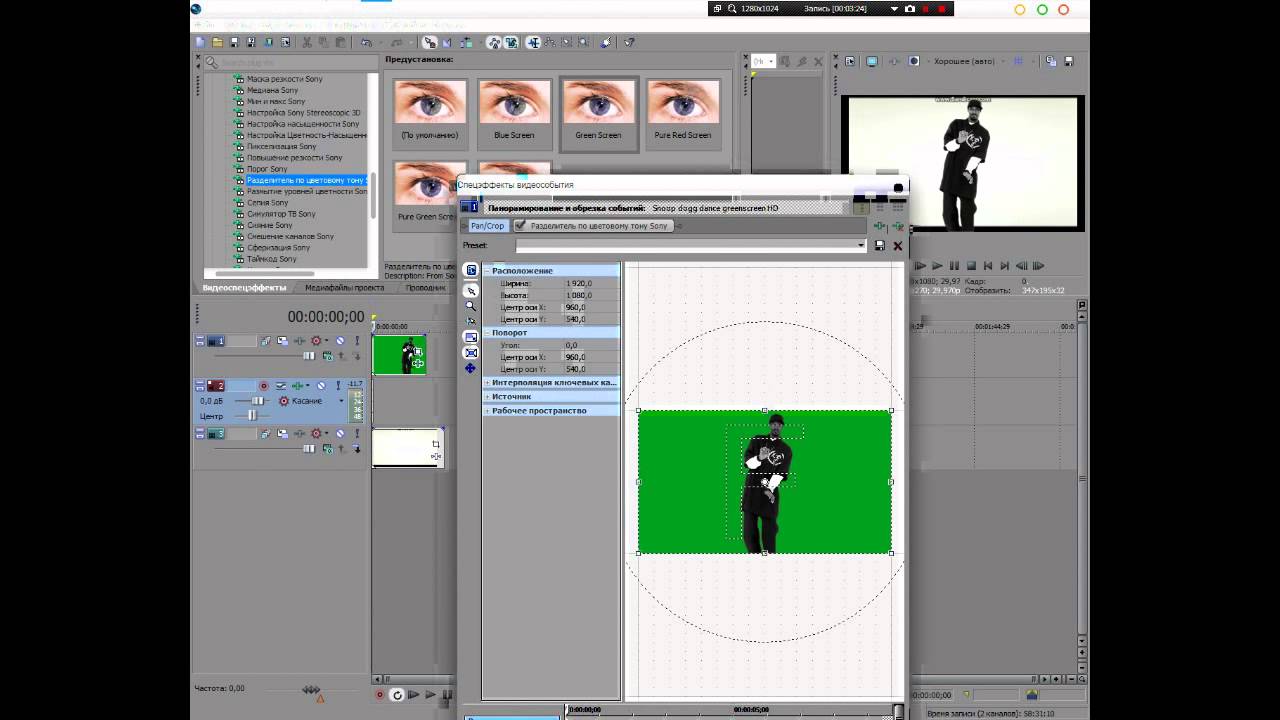Mute video track 1
1280x720 pixels.
point(340,341)
